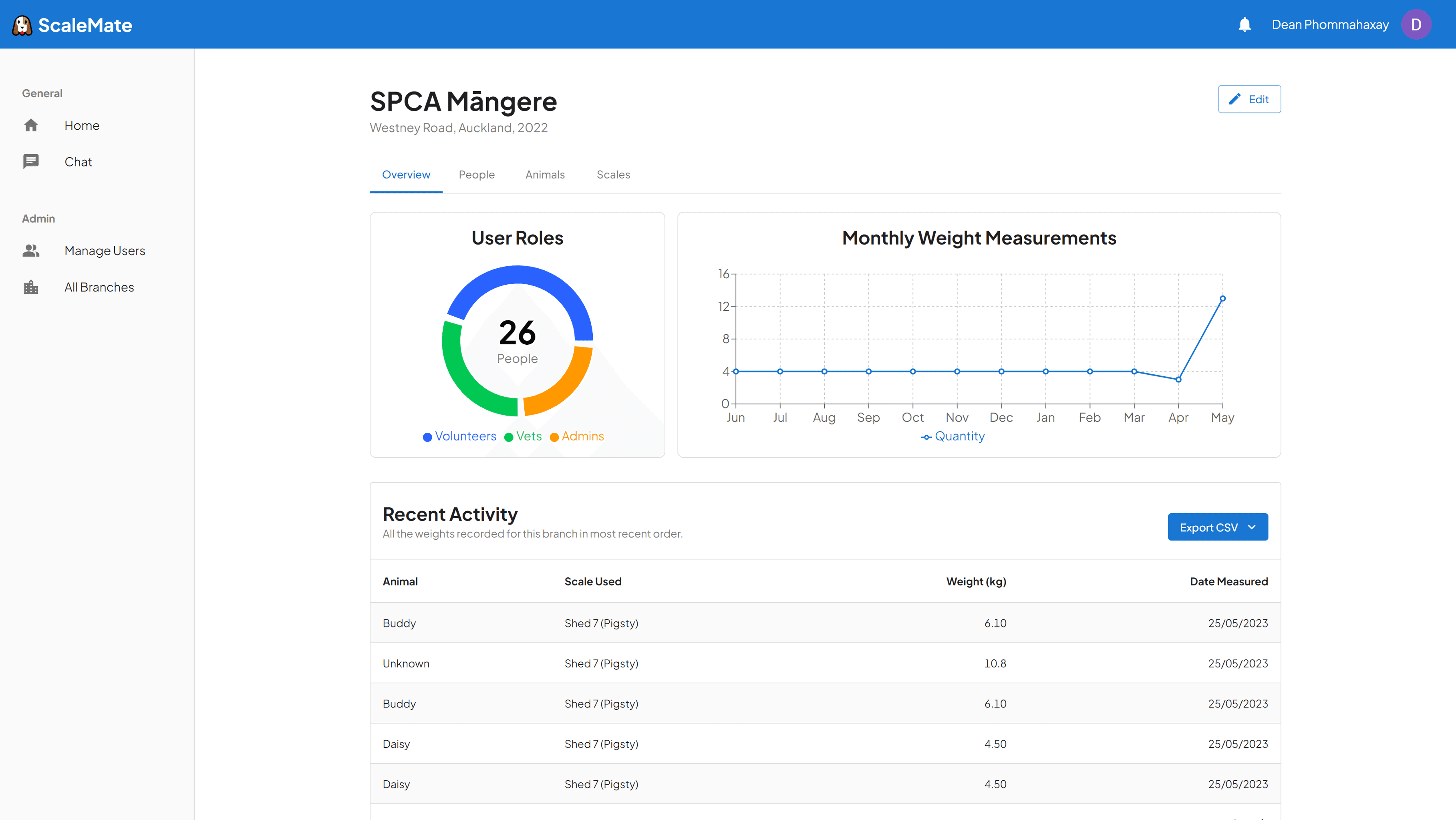
Task: Click Dean Phommahaxay in the top bar
Action: pyautogui.click(x=1329, y=24)
